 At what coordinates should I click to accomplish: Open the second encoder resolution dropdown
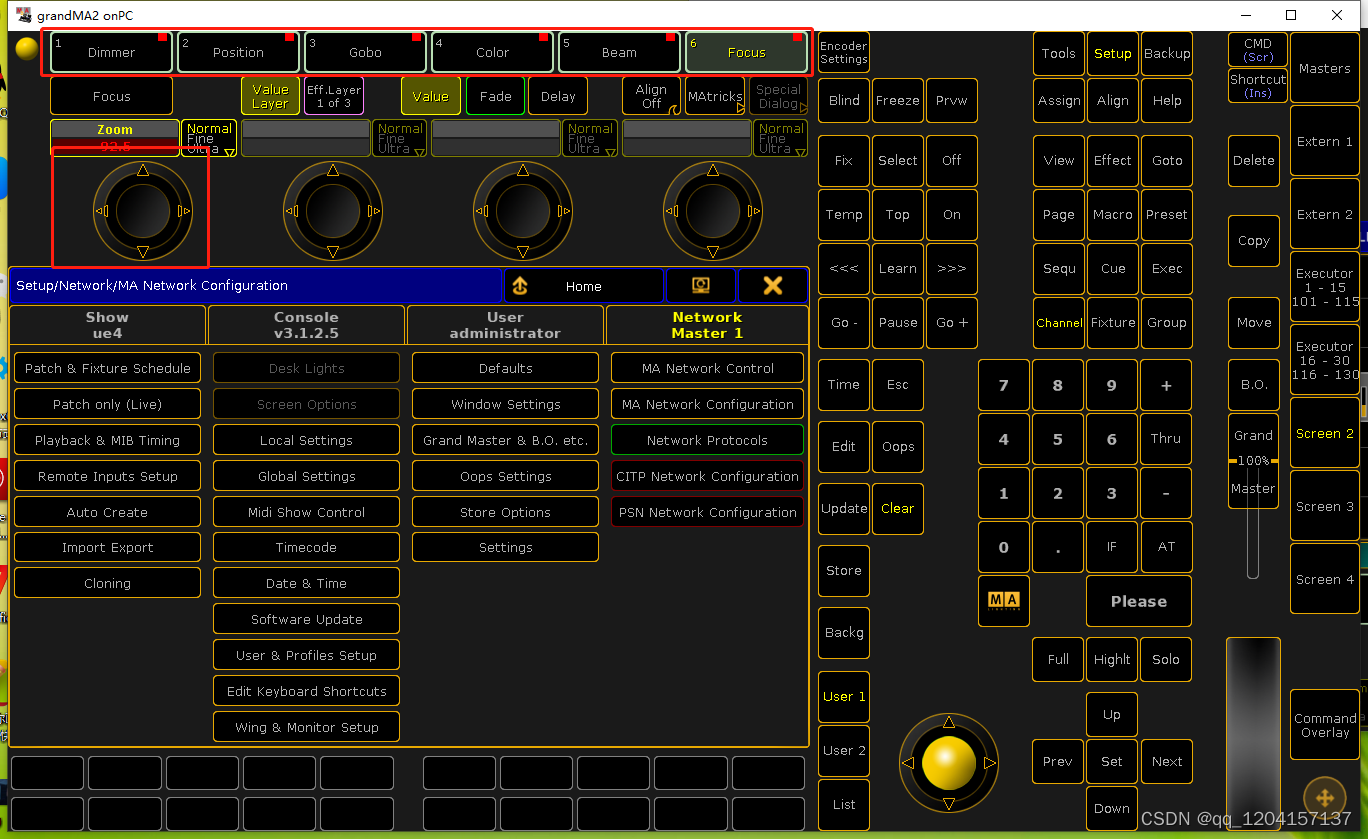pyautogui.click(x=400, y=138)
